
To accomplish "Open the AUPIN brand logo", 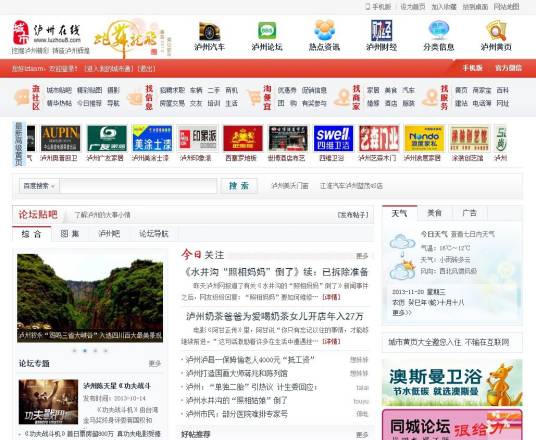I will click(61, 138).
